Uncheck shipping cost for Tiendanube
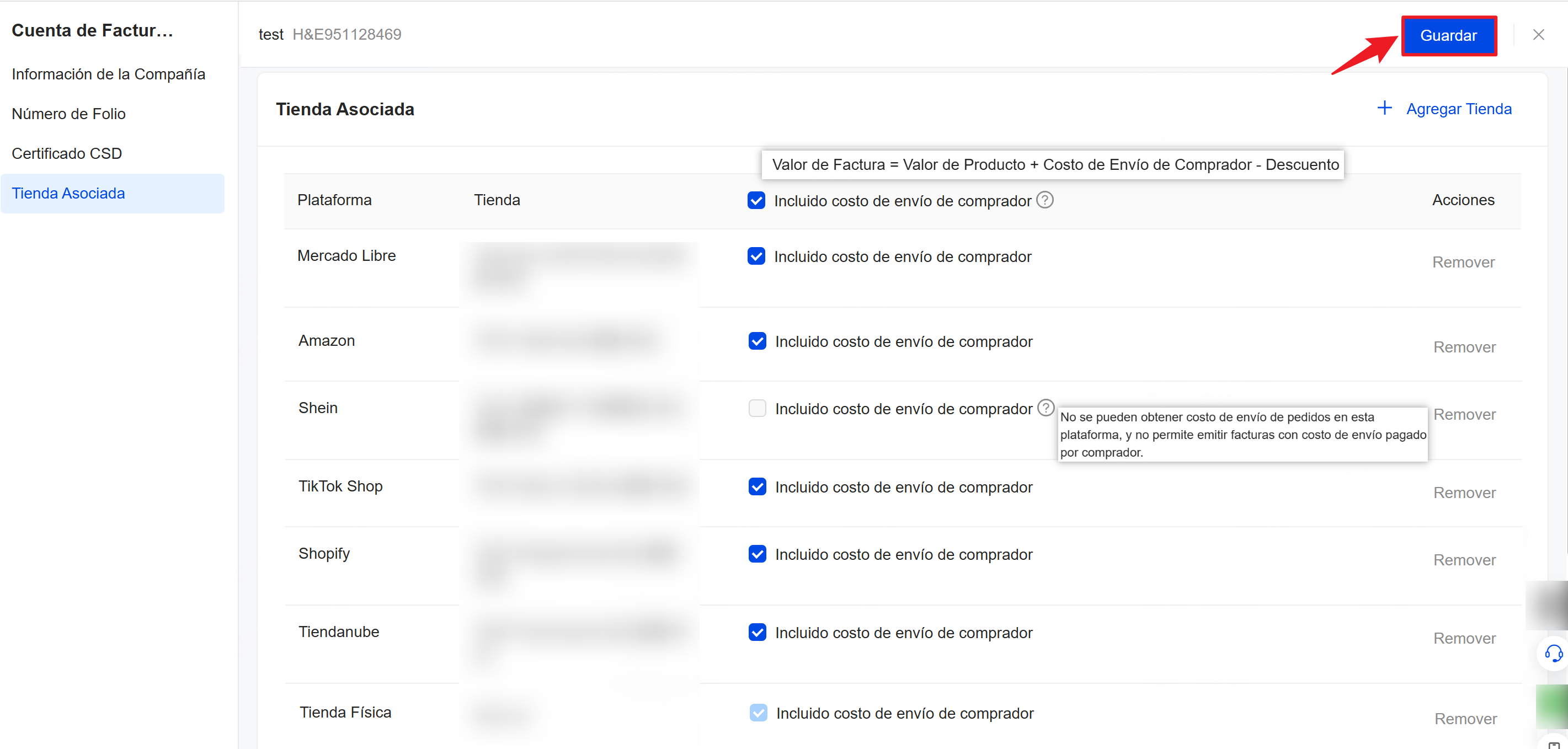This screenshot has width=1568, height=749. click(757, 633)
